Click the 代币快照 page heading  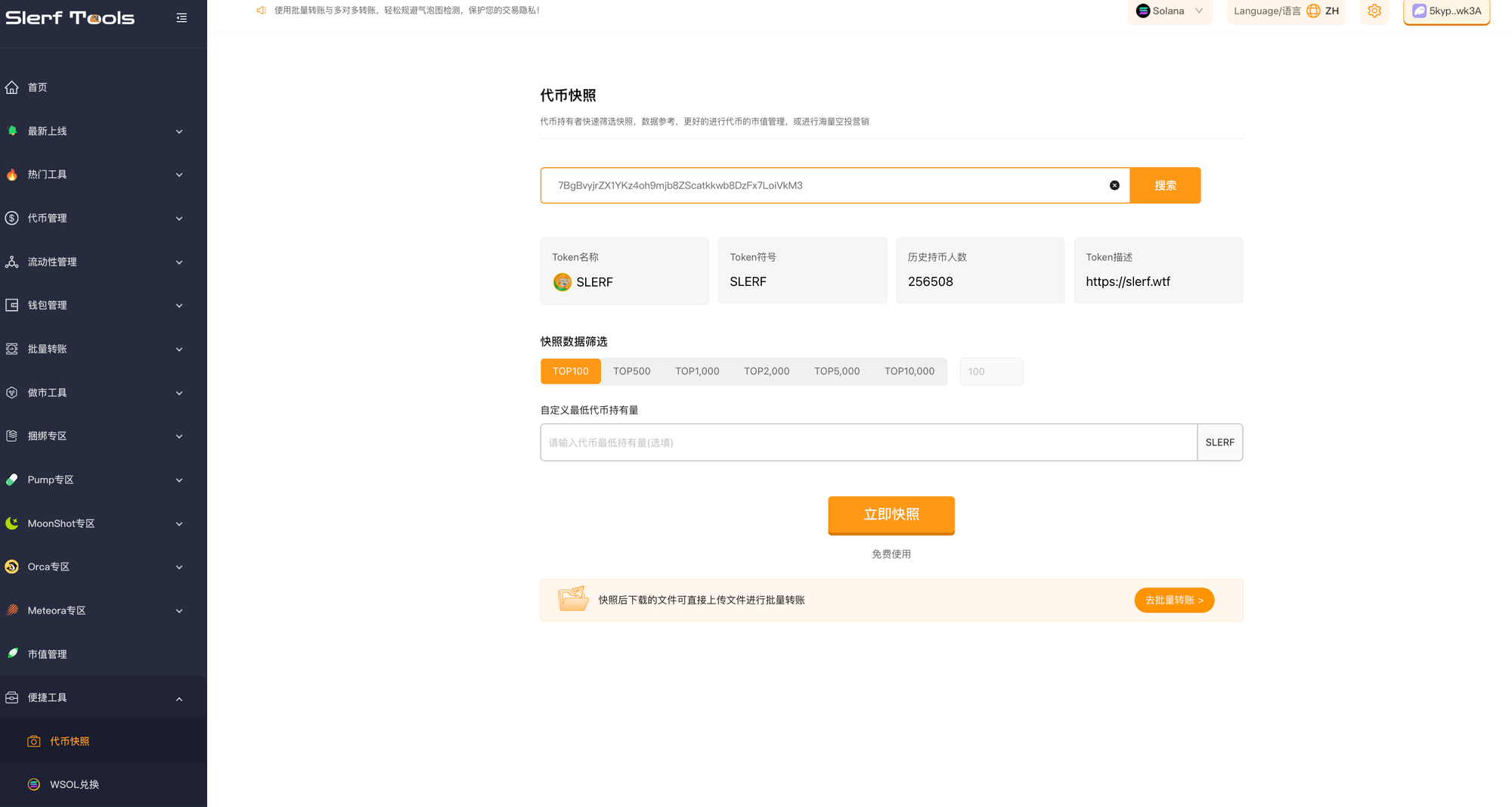pos(568,95)
